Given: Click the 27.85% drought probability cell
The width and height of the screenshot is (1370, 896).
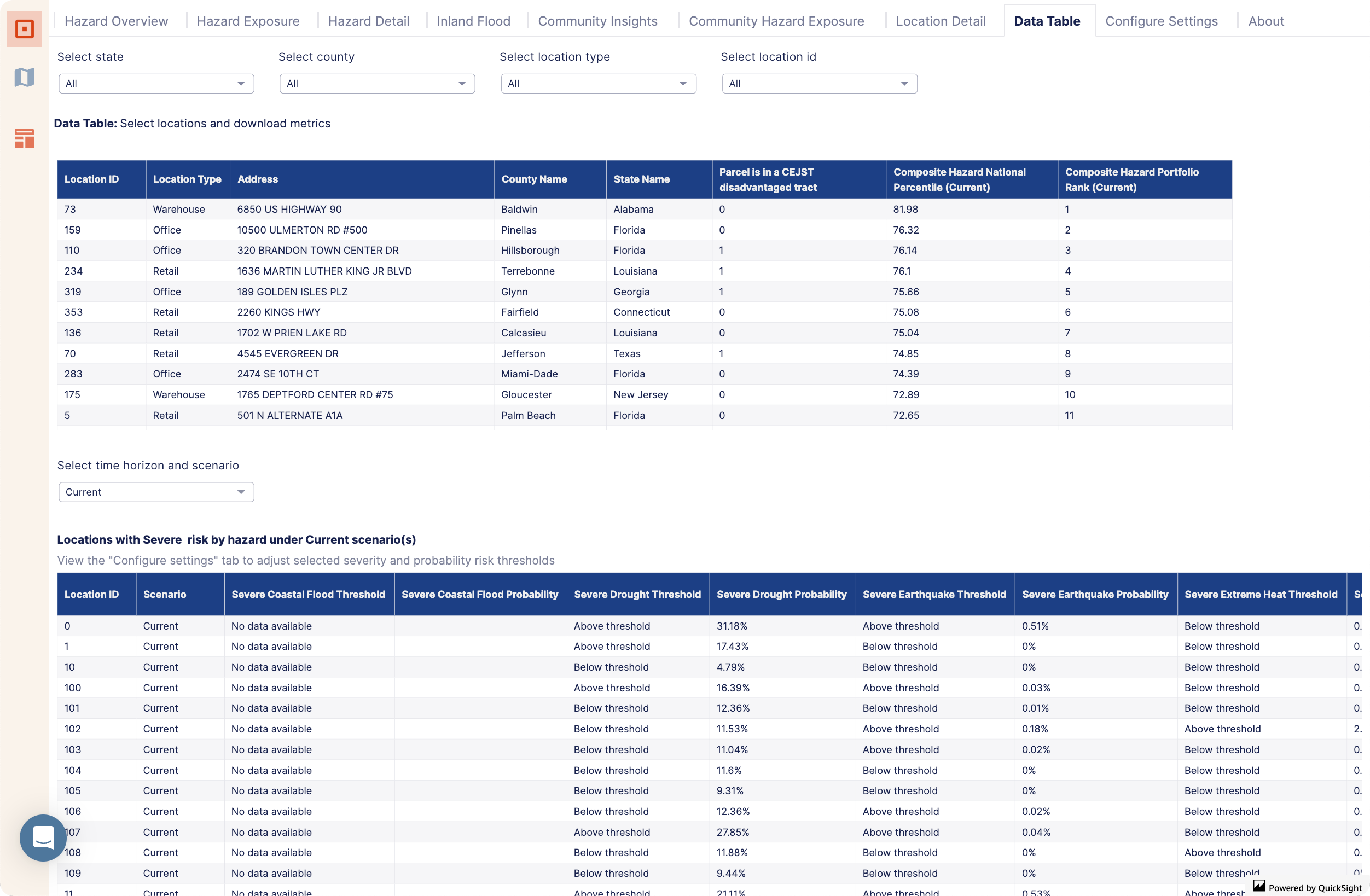Looking at the screenshot, I should coord(782,833).
